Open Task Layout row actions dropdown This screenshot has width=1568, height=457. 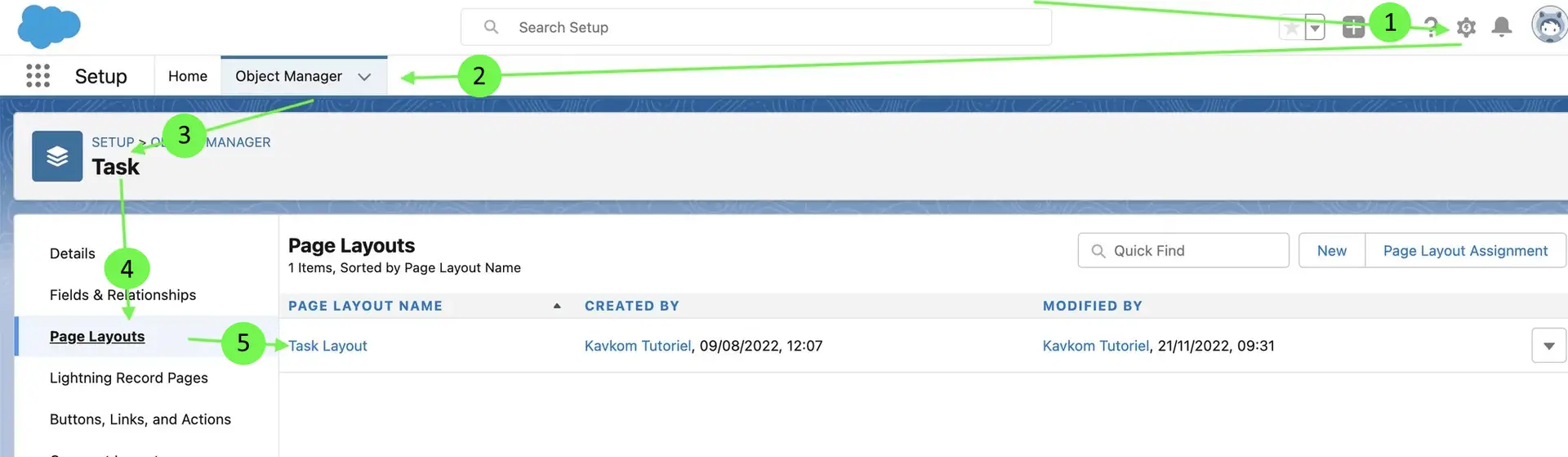(1548, 346)
